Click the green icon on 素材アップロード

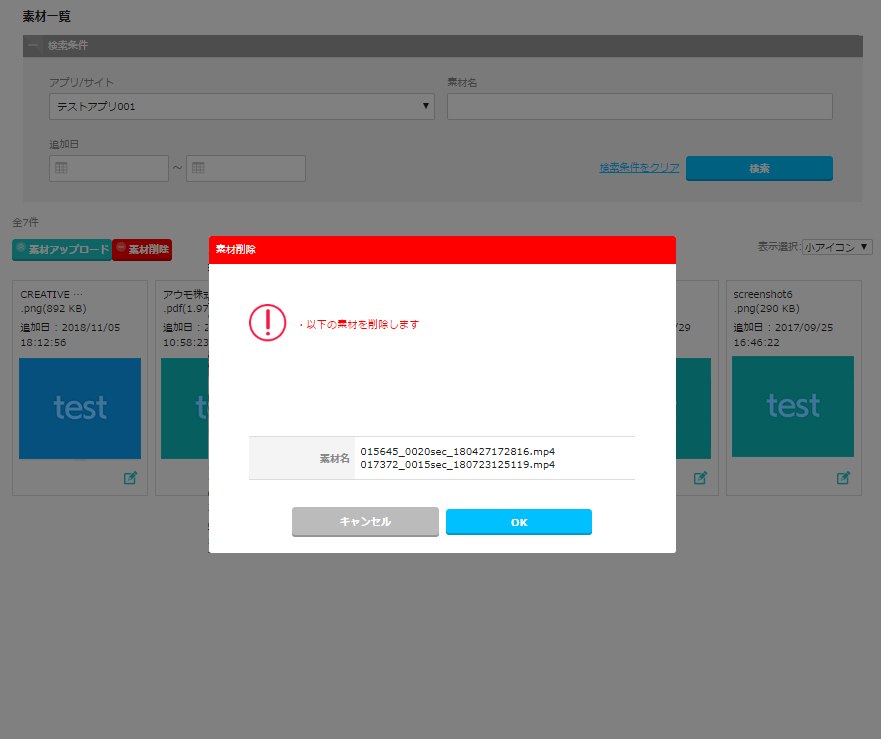tap(21, 248)
